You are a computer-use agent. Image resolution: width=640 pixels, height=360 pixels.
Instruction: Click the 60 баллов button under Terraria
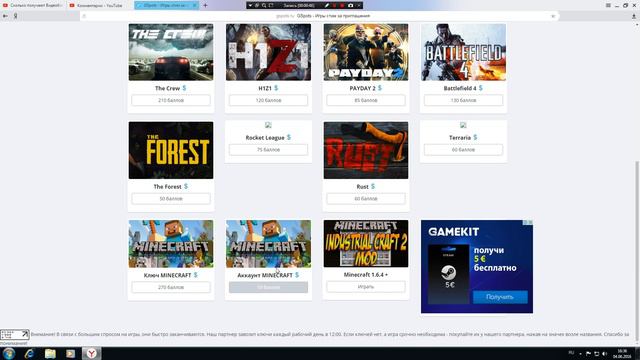point(463,149)
